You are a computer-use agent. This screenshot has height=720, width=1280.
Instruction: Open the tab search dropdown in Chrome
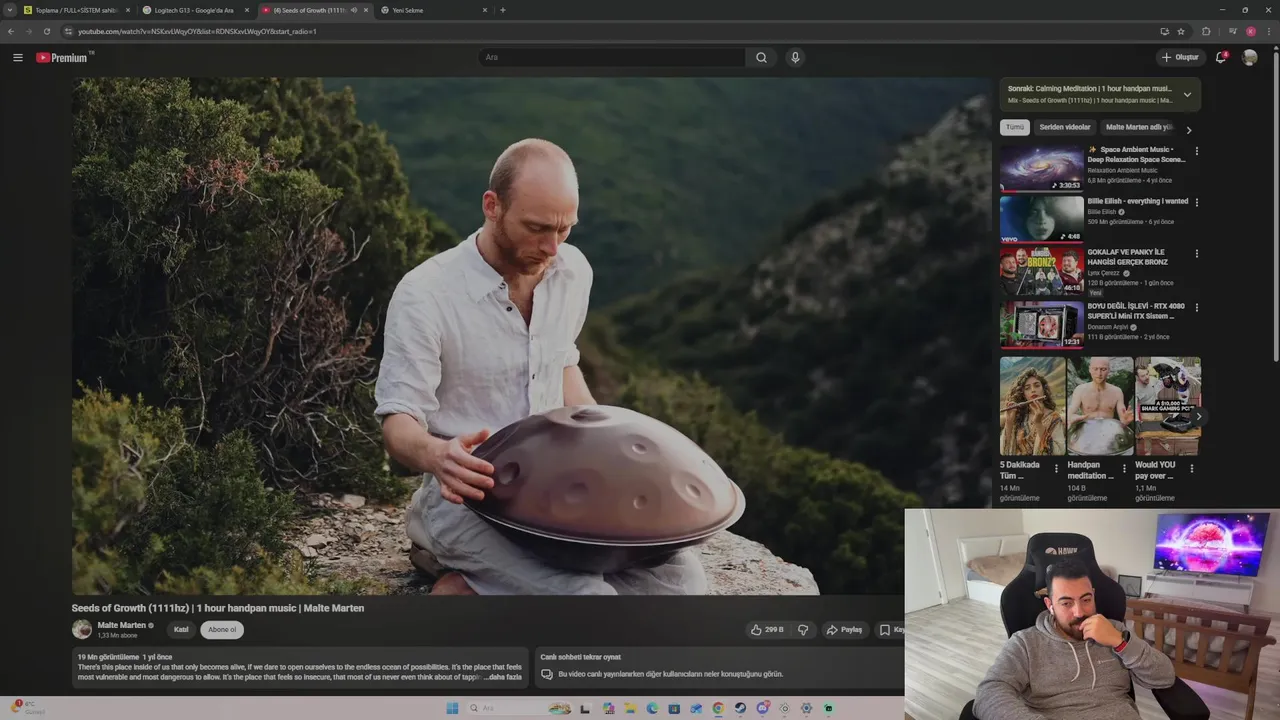[x=10, y=10]
